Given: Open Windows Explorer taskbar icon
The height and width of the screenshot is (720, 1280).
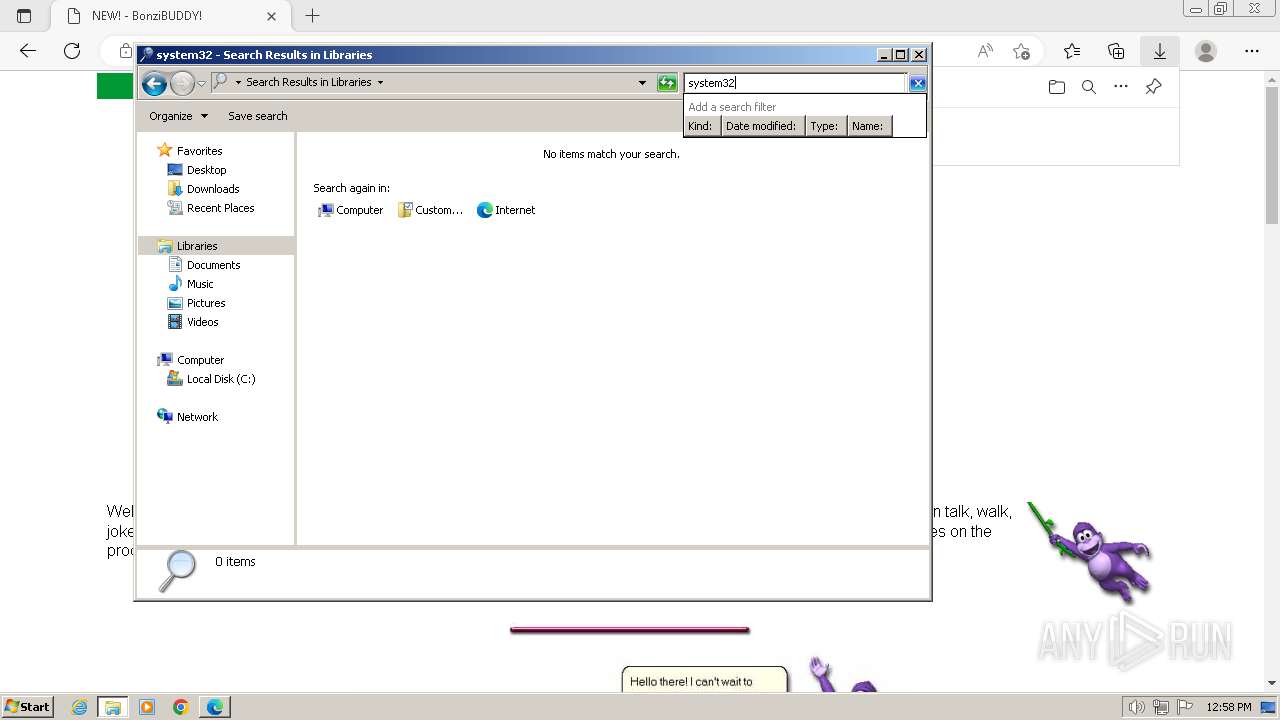Looking at the screenshot, I should 113,707.
